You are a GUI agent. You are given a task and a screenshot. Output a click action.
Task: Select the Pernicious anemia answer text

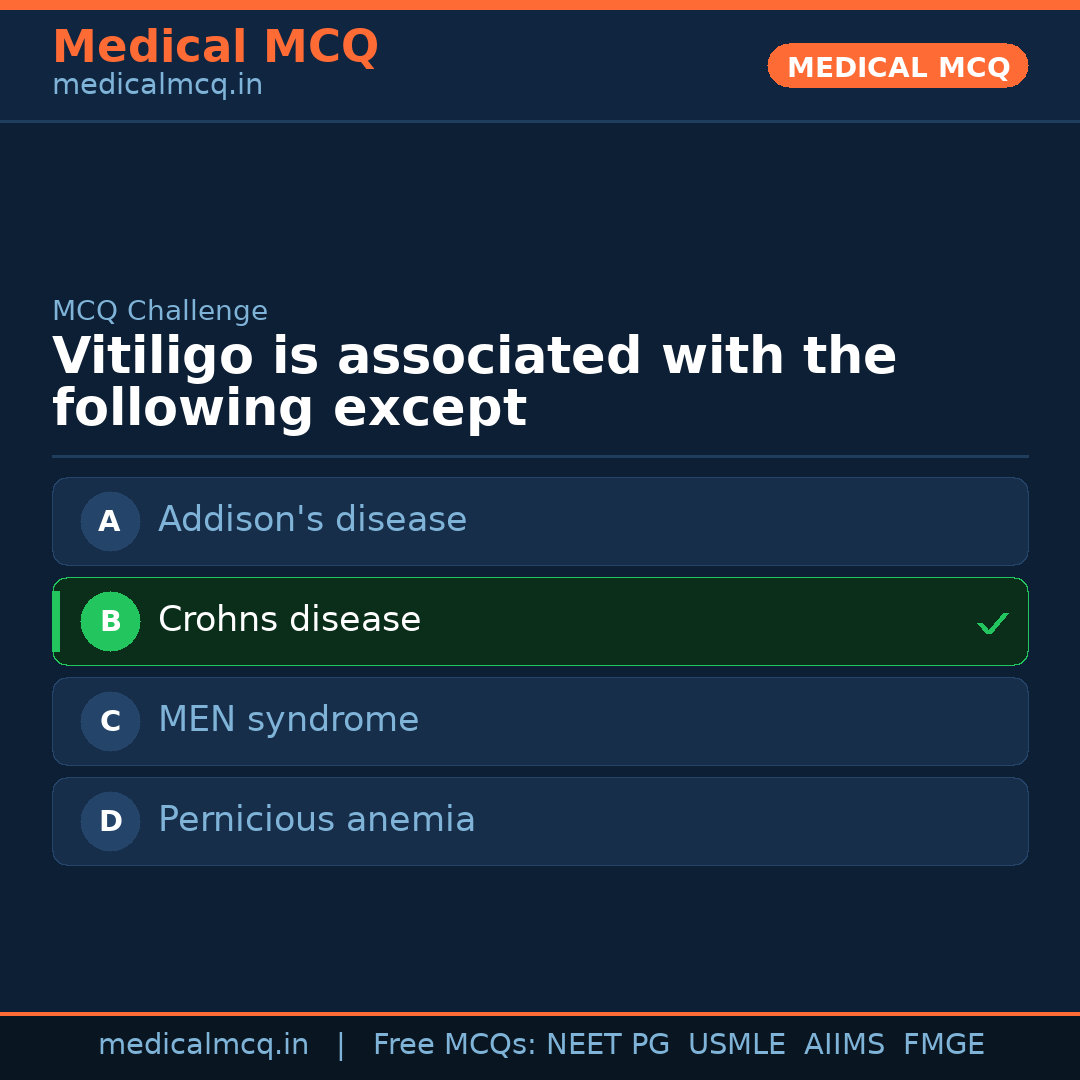click(x=316, y=820)
